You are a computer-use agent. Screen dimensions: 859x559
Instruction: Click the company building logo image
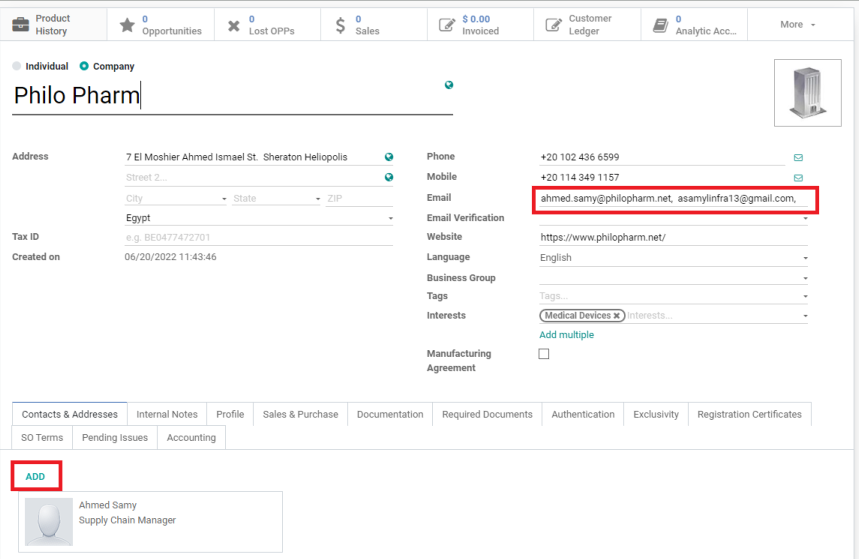pyautogui.click(x=808, y=93)
